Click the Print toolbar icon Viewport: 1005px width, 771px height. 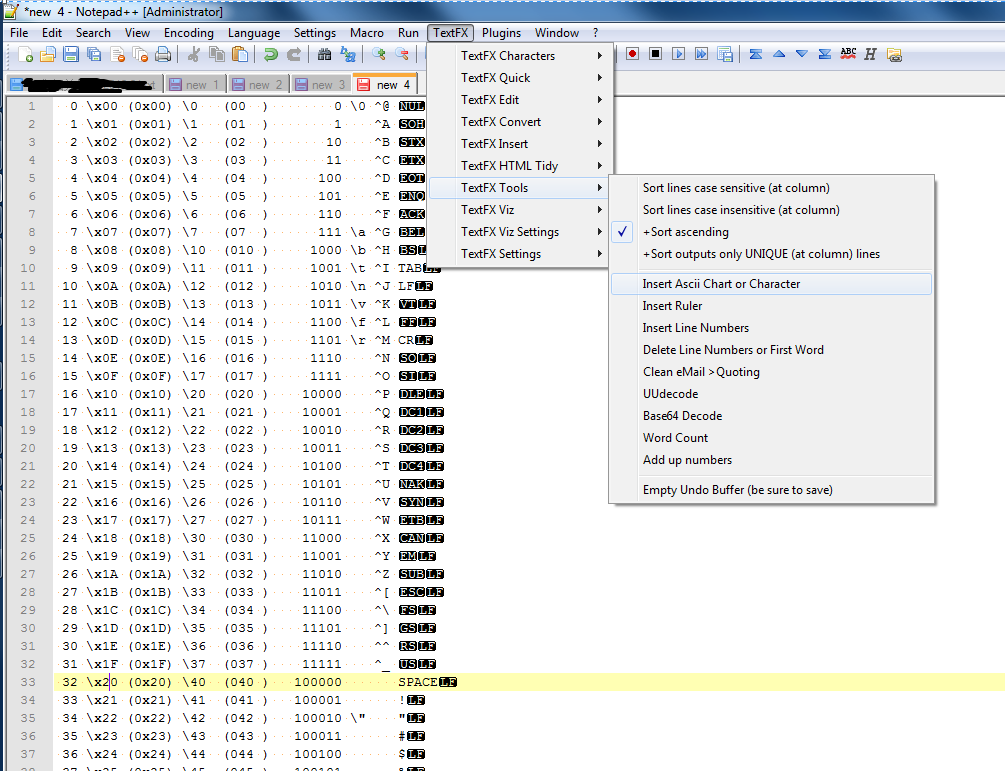[163, 55]
